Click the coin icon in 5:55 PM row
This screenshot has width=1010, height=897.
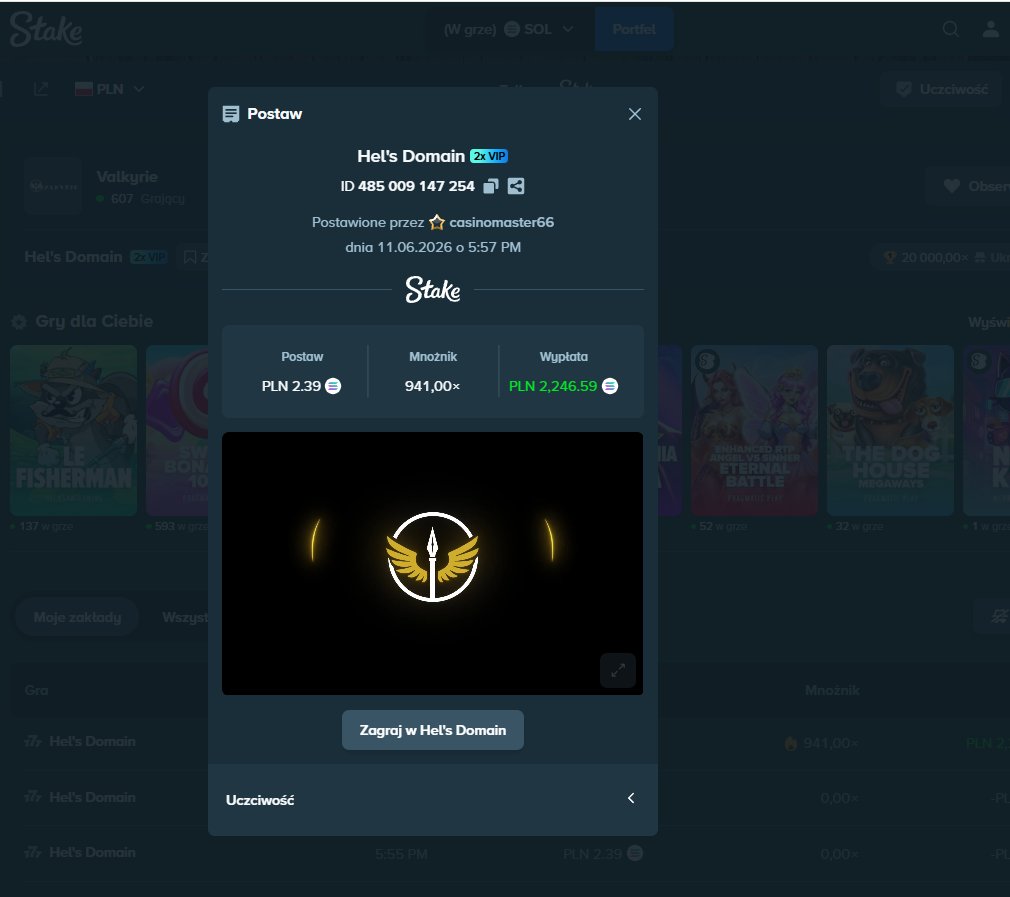pyautogui.click(x=635, y=853)
